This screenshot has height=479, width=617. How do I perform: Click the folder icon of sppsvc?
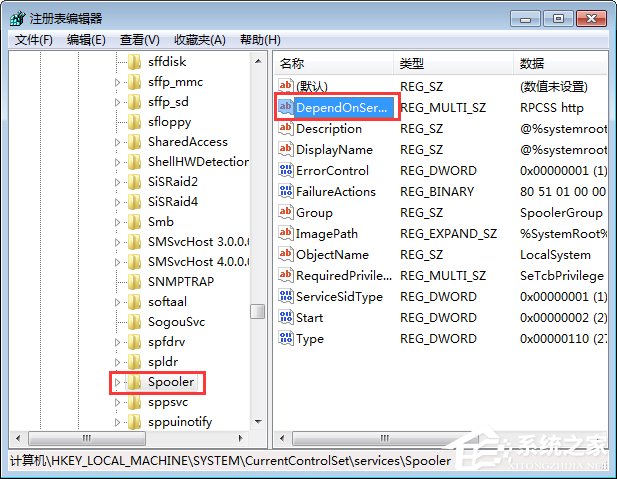(134, 402)
